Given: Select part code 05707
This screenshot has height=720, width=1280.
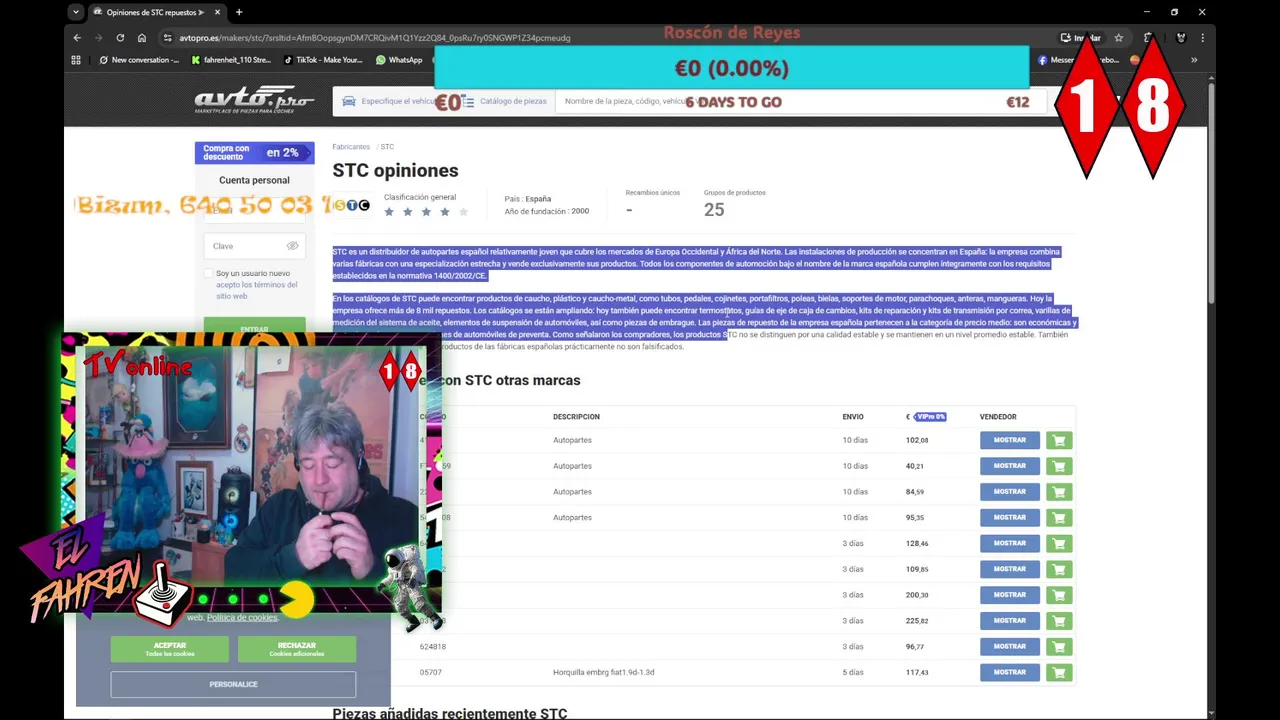Looking at the screenshot, I should tap(430, 672).
